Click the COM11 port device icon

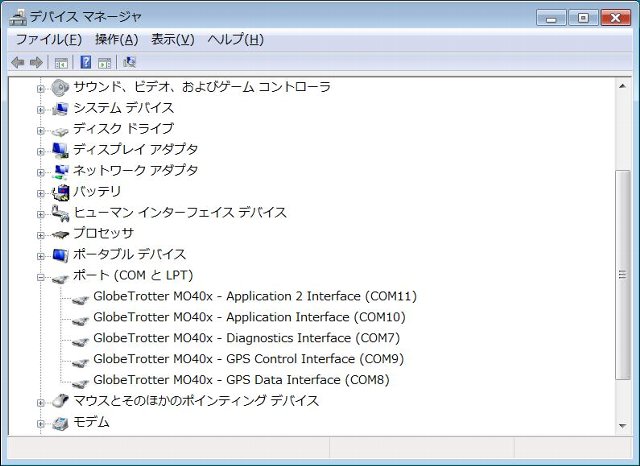tap(80, 299)
